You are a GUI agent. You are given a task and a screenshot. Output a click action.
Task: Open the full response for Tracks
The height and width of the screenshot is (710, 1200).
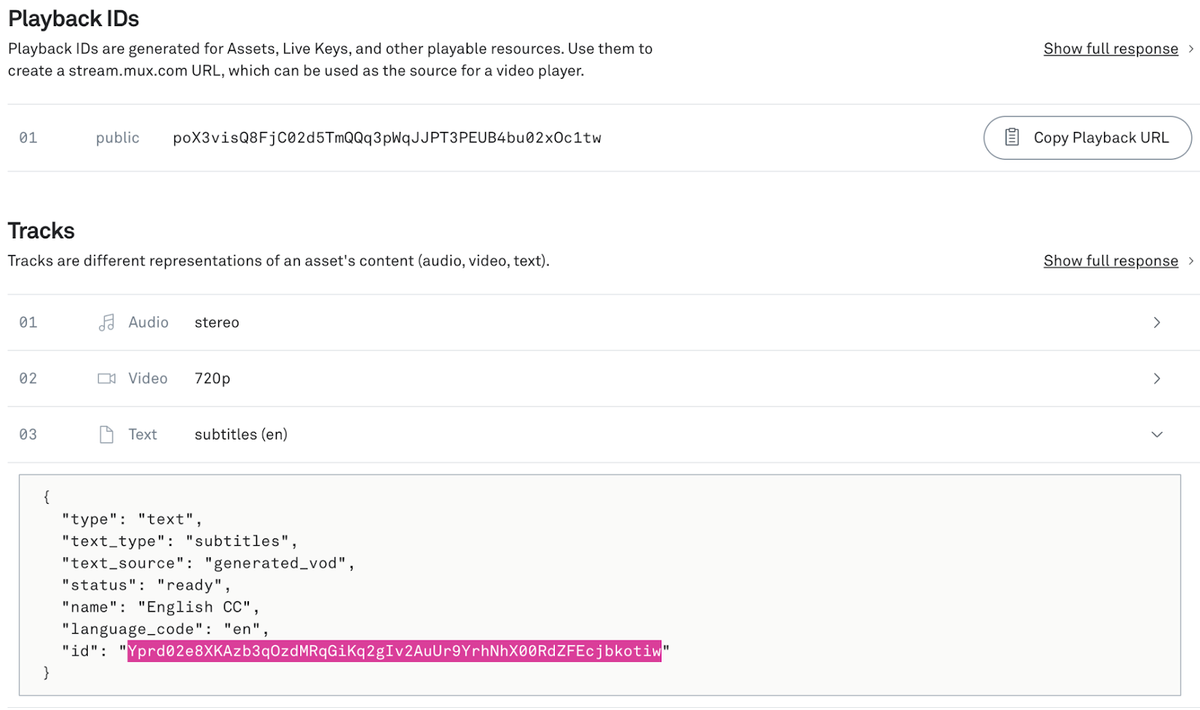coord(1111,260)
